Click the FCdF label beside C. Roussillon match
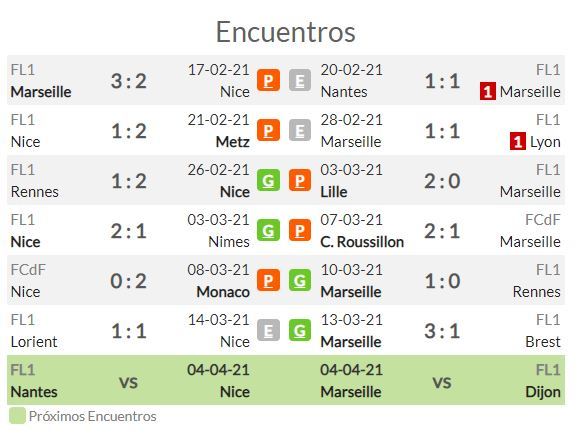This screenshot has width=580, height=434. (x=543, y=220)
